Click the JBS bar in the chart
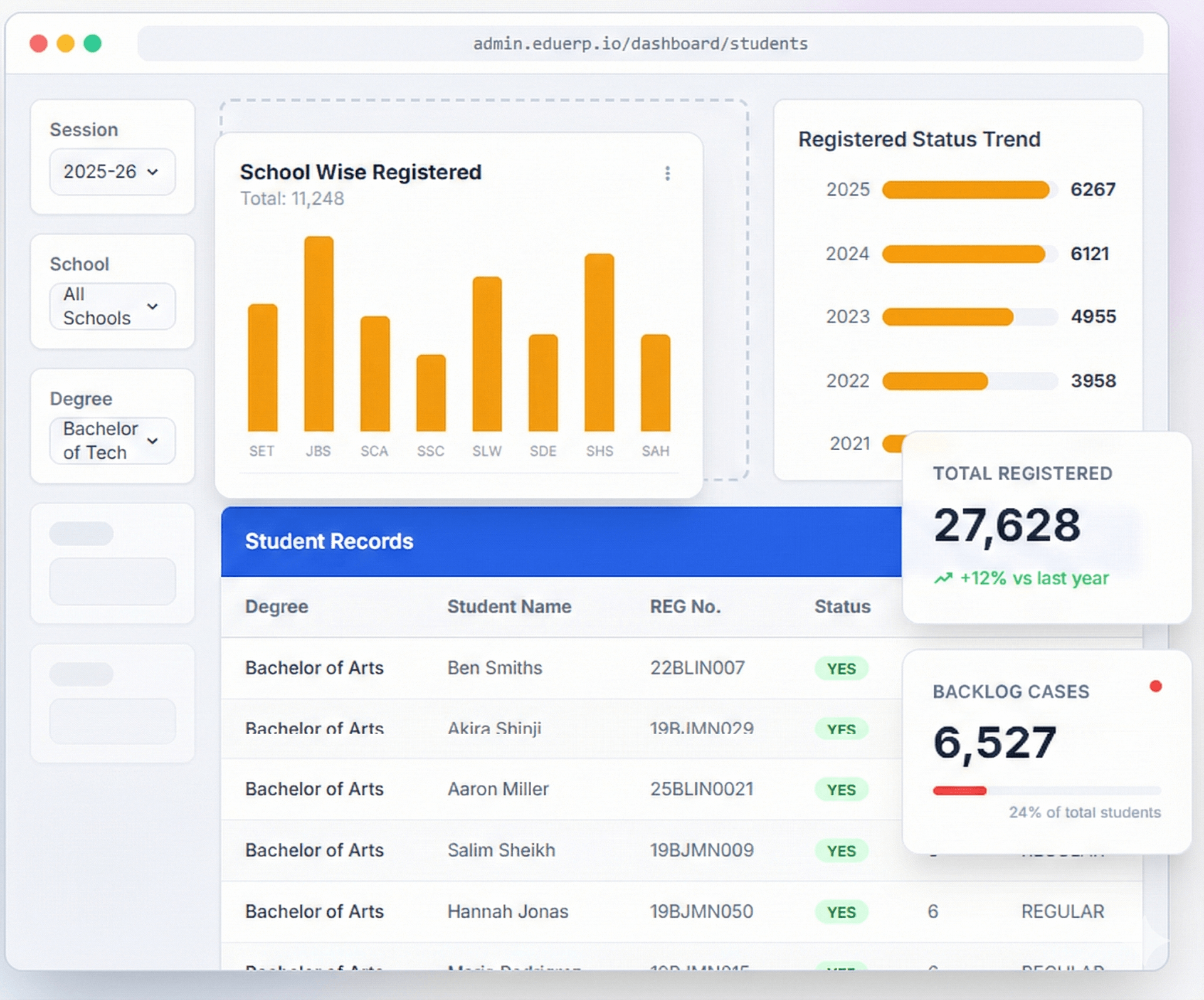Screen dimensions: 1204x1000 click(x=319, y=334)
